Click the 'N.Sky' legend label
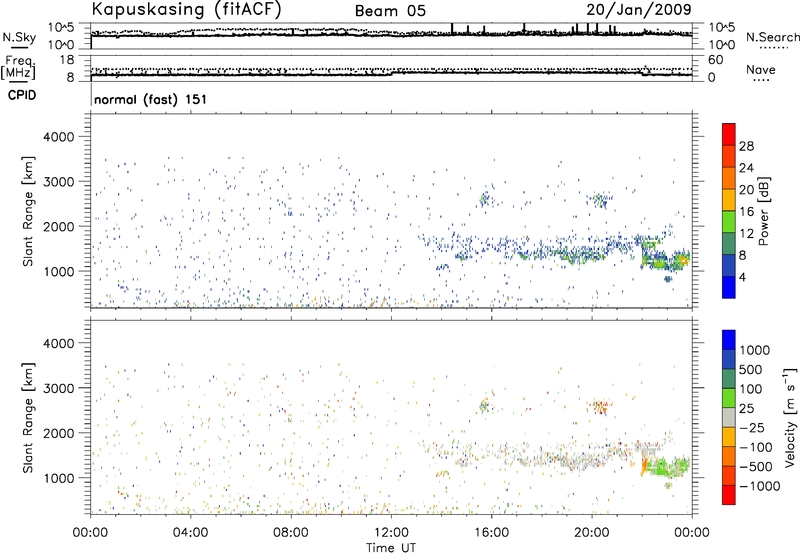The height and width of the screenshot is (554, 800). (19, 37)
